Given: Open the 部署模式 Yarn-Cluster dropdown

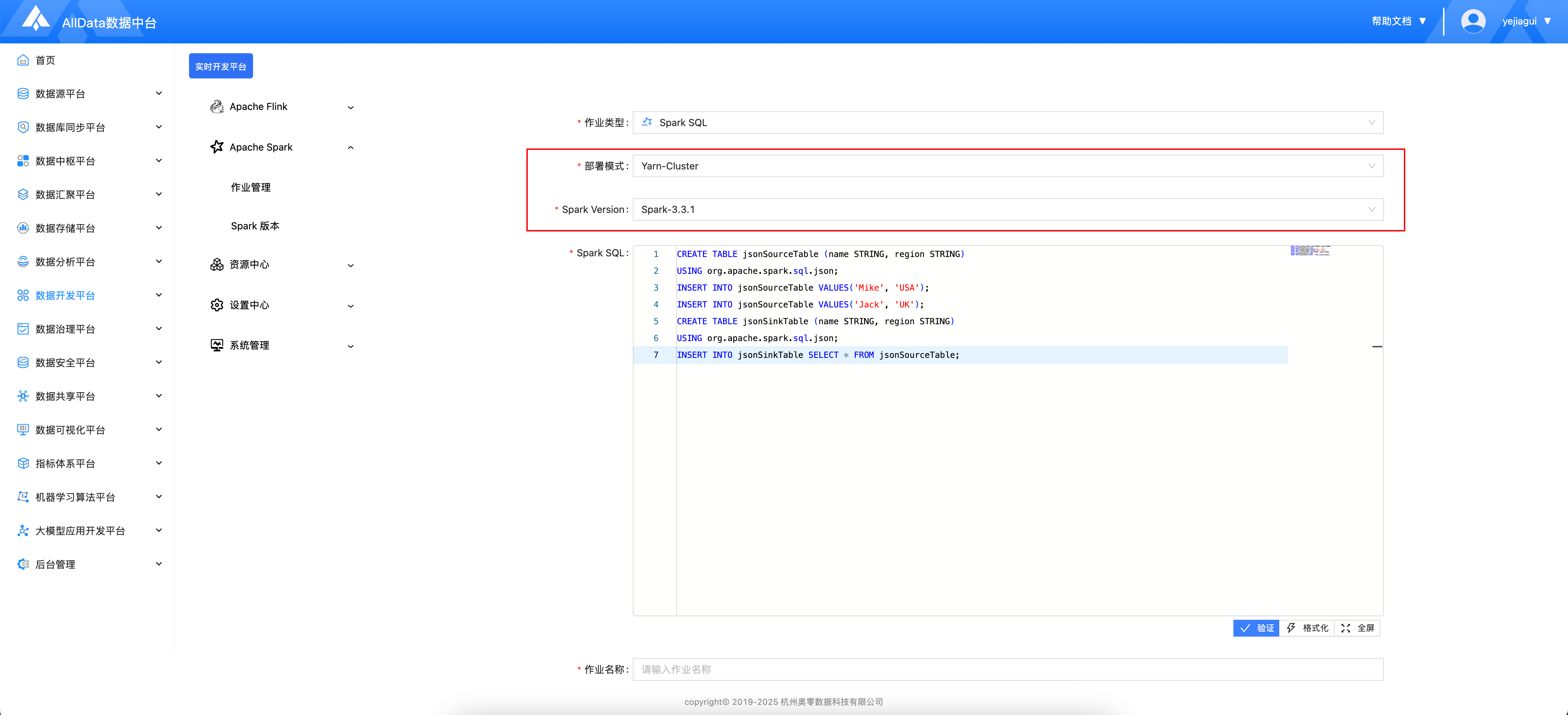Looking at the screenshot, I should click(1007, 166).
